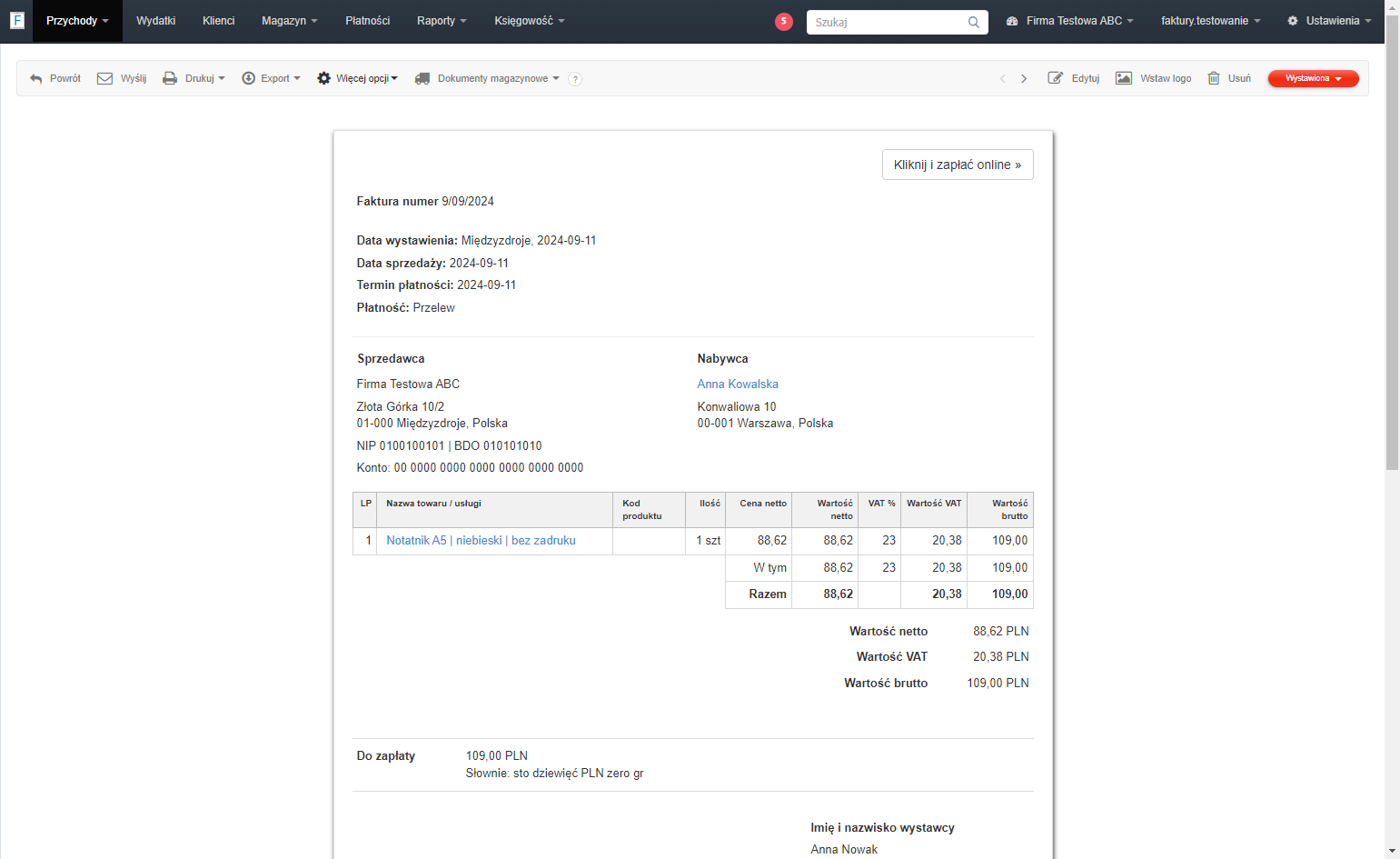Click the Wstaw logo label in the toolbar
Screen dimensions: 1400x859
pyautogui.click(x=1166, y=79)
